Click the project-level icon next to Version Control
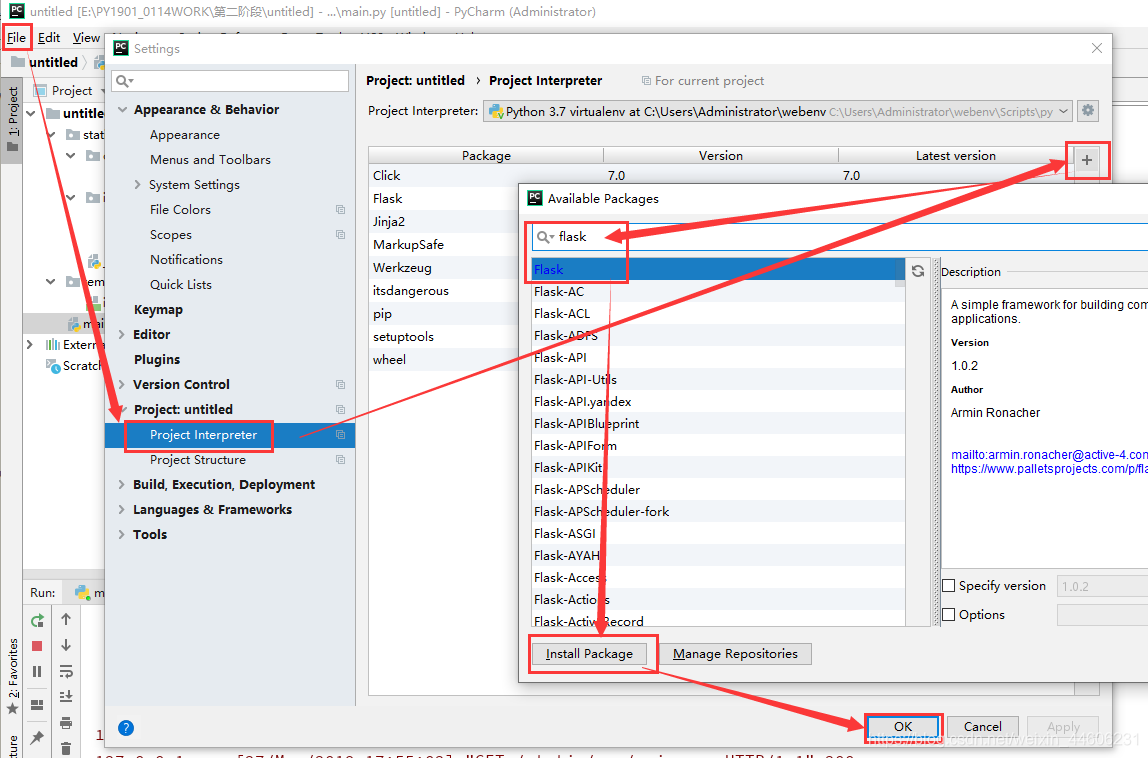 pos(340,384)
